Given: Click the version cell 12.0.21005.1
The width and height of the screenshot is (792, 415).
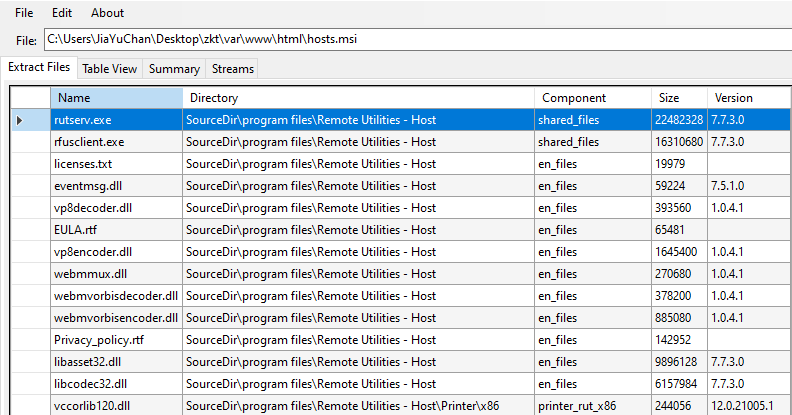Looking at the screenshot, I should (750, 405).
